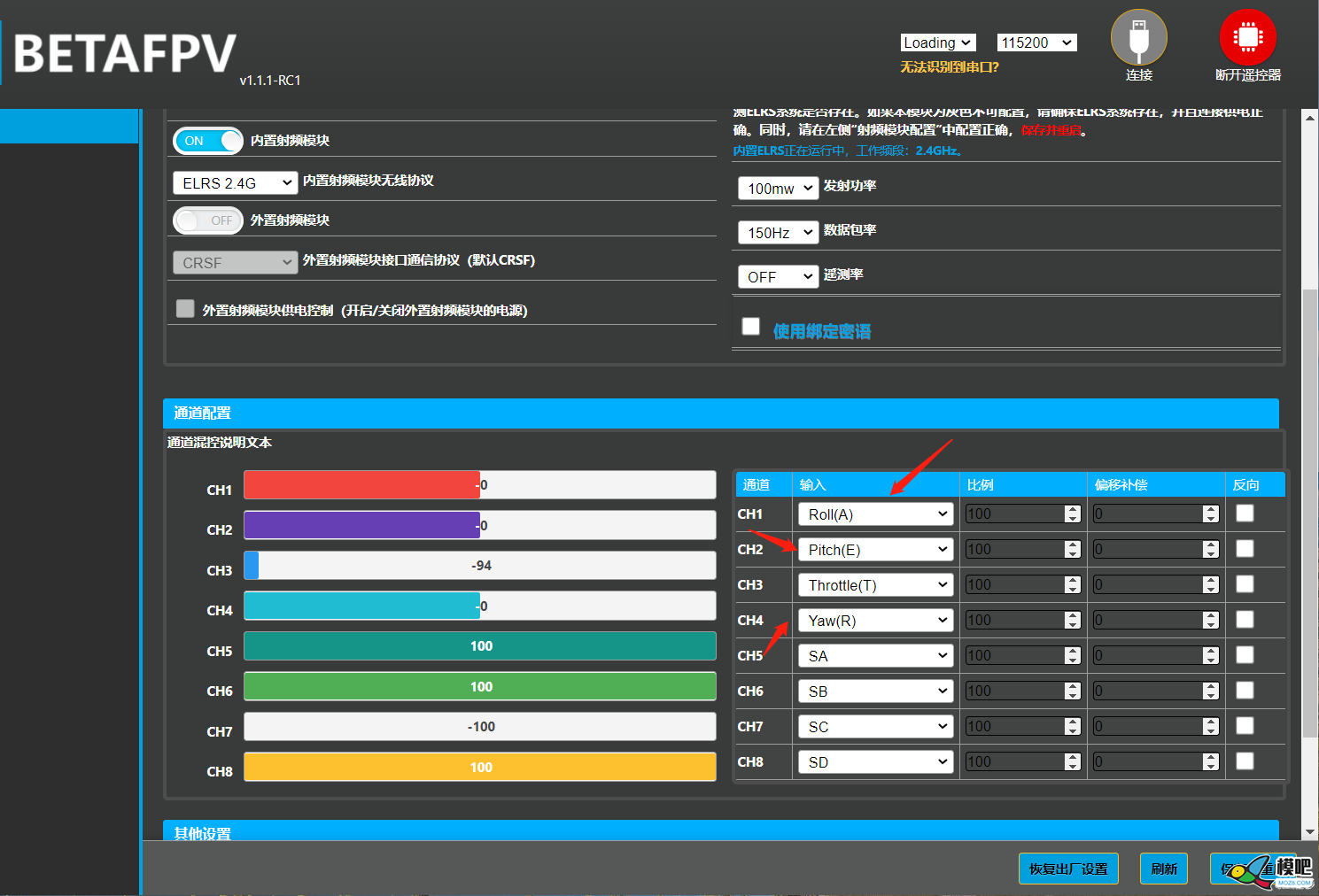1319x896 pixels.
Task: Tick the CH5 reverse checkbox
Action: coord(1245,654)
